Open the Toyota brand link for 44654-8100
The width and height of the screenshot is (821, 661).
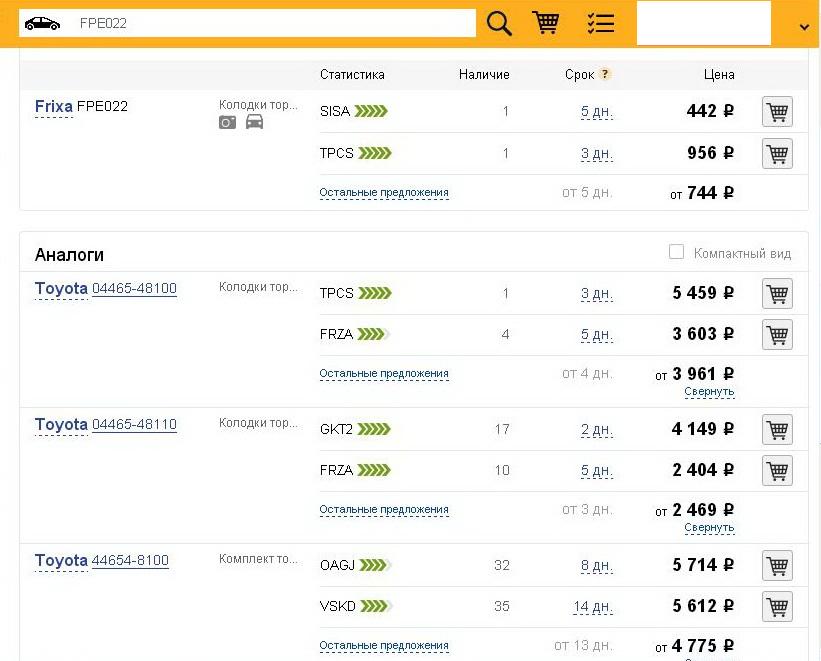(61, 560)
